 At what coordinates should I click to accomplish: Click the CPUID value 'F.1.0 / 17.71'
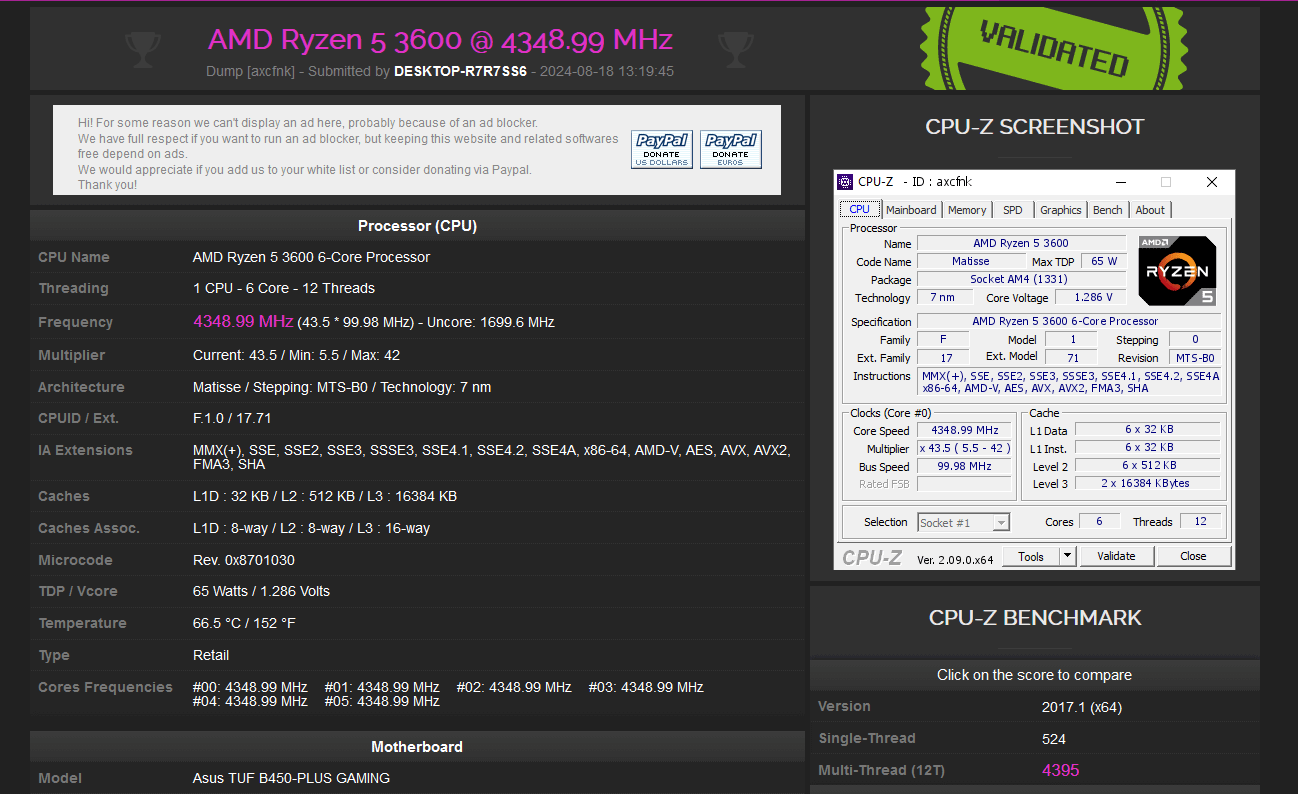click(232, 418)
